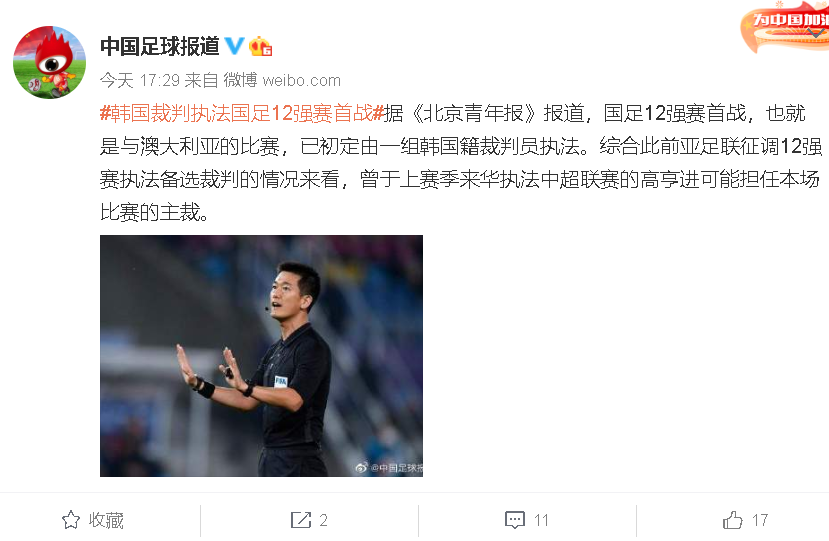Open the 11 comments count
Viewport: 829px width, 541px height.
541,520
